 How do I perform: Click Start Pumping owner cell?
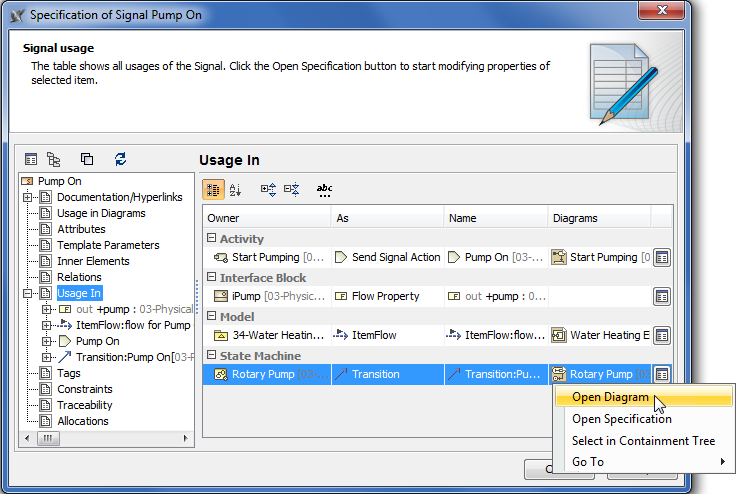pos(268,257)
